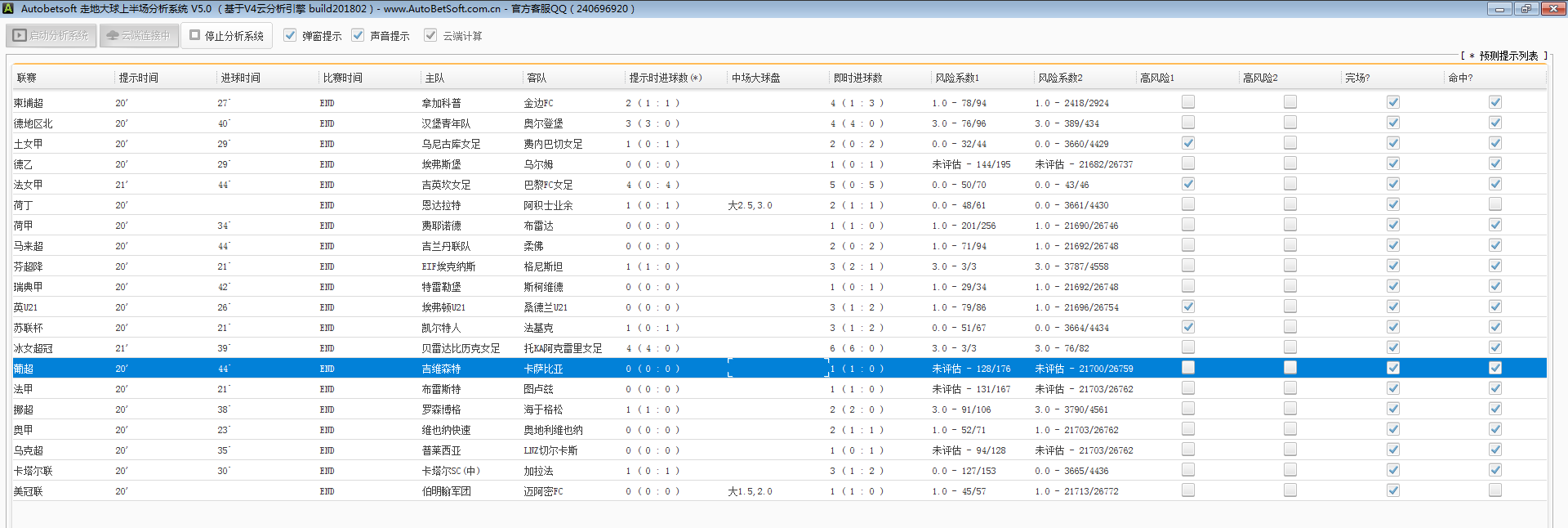Check 高风险2 box in the 柬埔超 row
The height and width of the screenshot is (528, 1568).
click(1290, 102)
